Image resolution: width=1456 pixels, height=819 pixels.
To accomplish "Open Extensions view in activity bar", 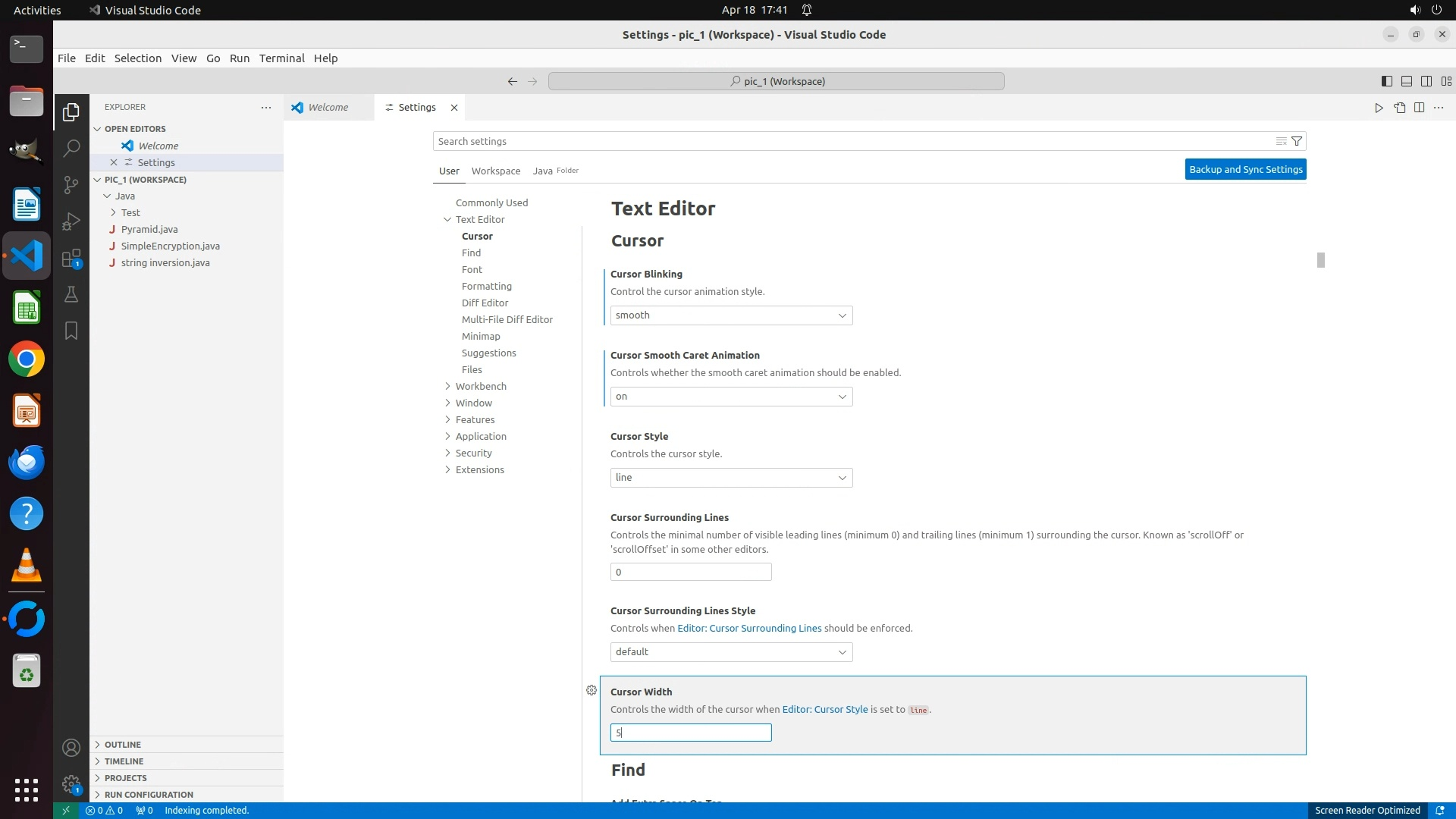I will tap(71, 258).
